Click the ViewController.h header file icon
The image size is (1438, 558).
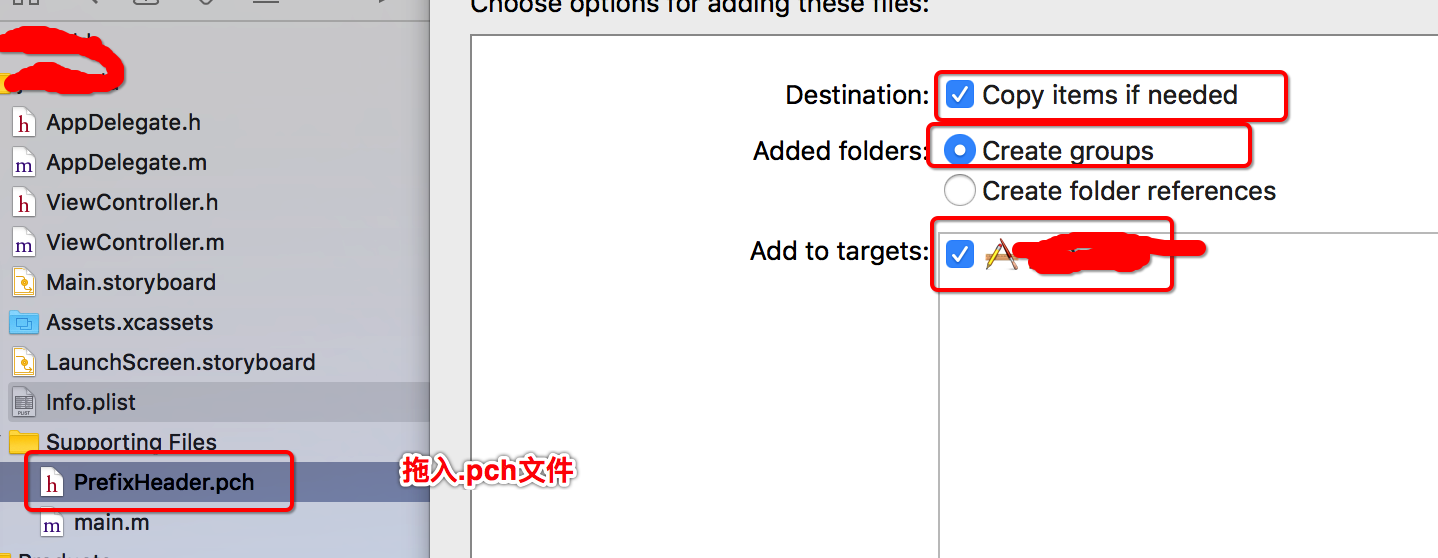(23, 203)
